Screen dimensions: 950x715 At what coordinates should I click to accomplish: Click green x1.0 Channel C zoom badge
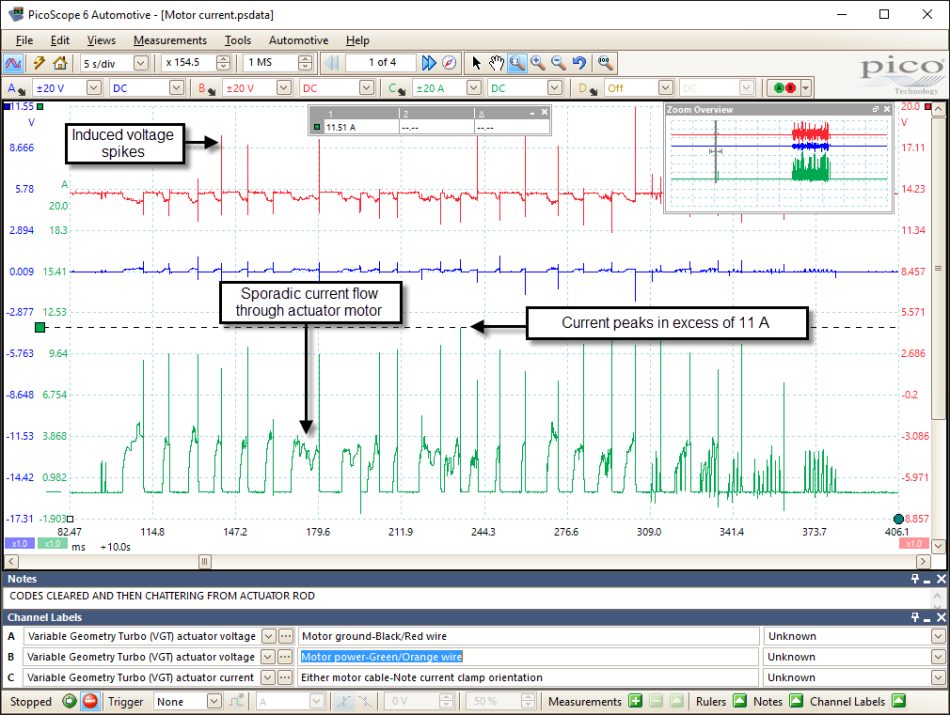pos(53,544)
